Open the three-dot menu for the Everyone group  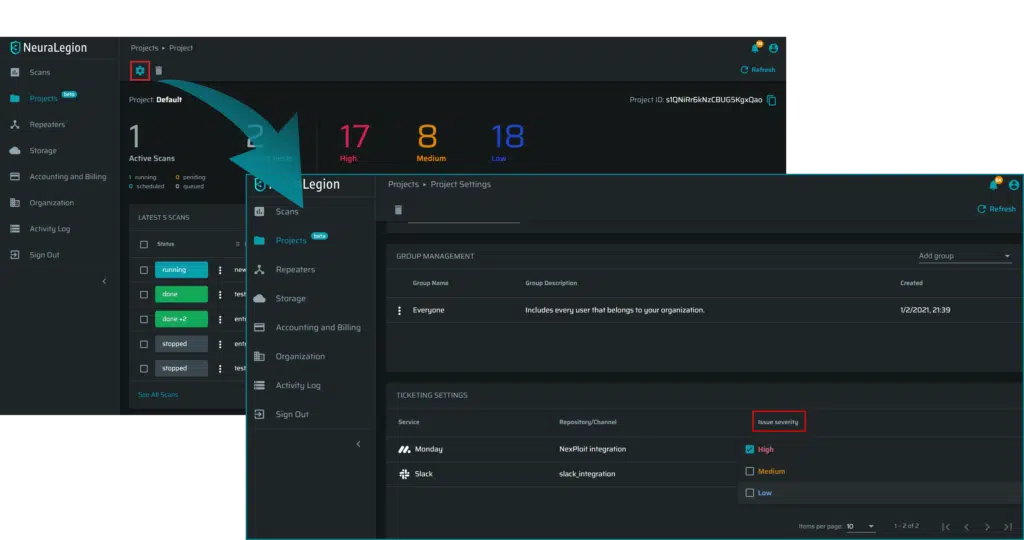pyautogui.click(x=400, y=310)
